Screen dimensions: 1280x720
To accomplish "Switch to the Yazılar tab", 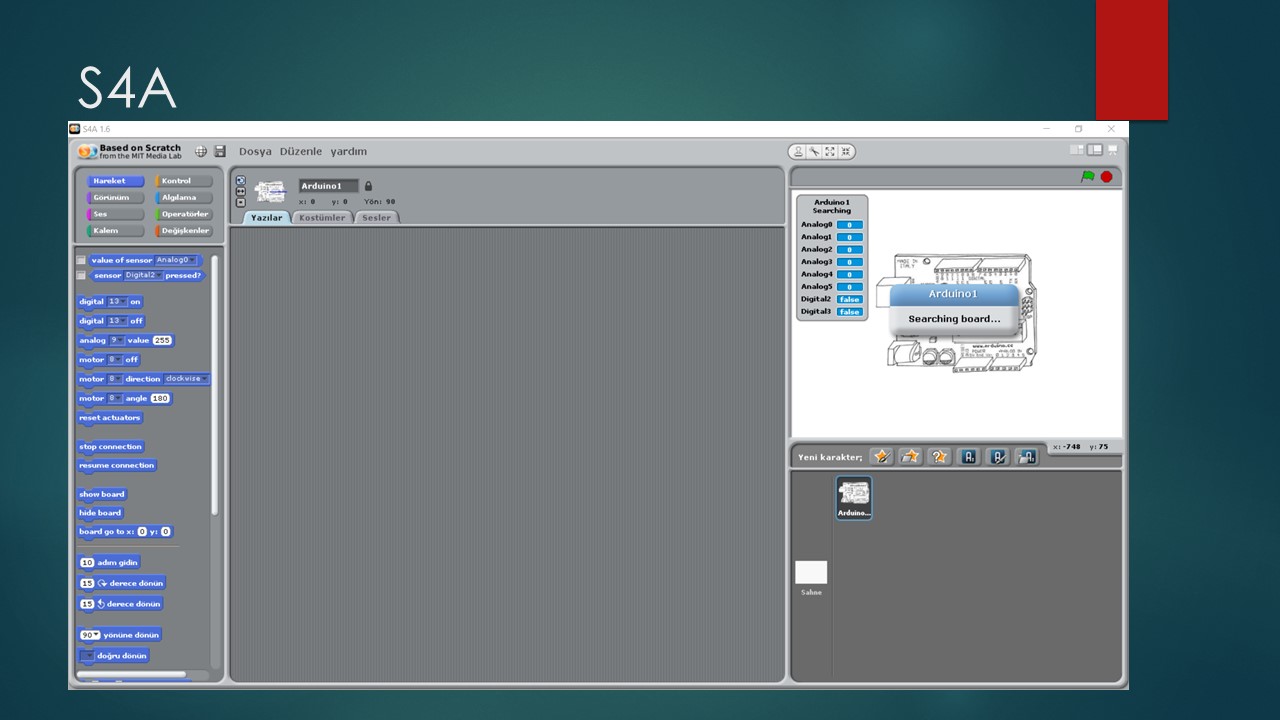I will click(x=267, y=217).
